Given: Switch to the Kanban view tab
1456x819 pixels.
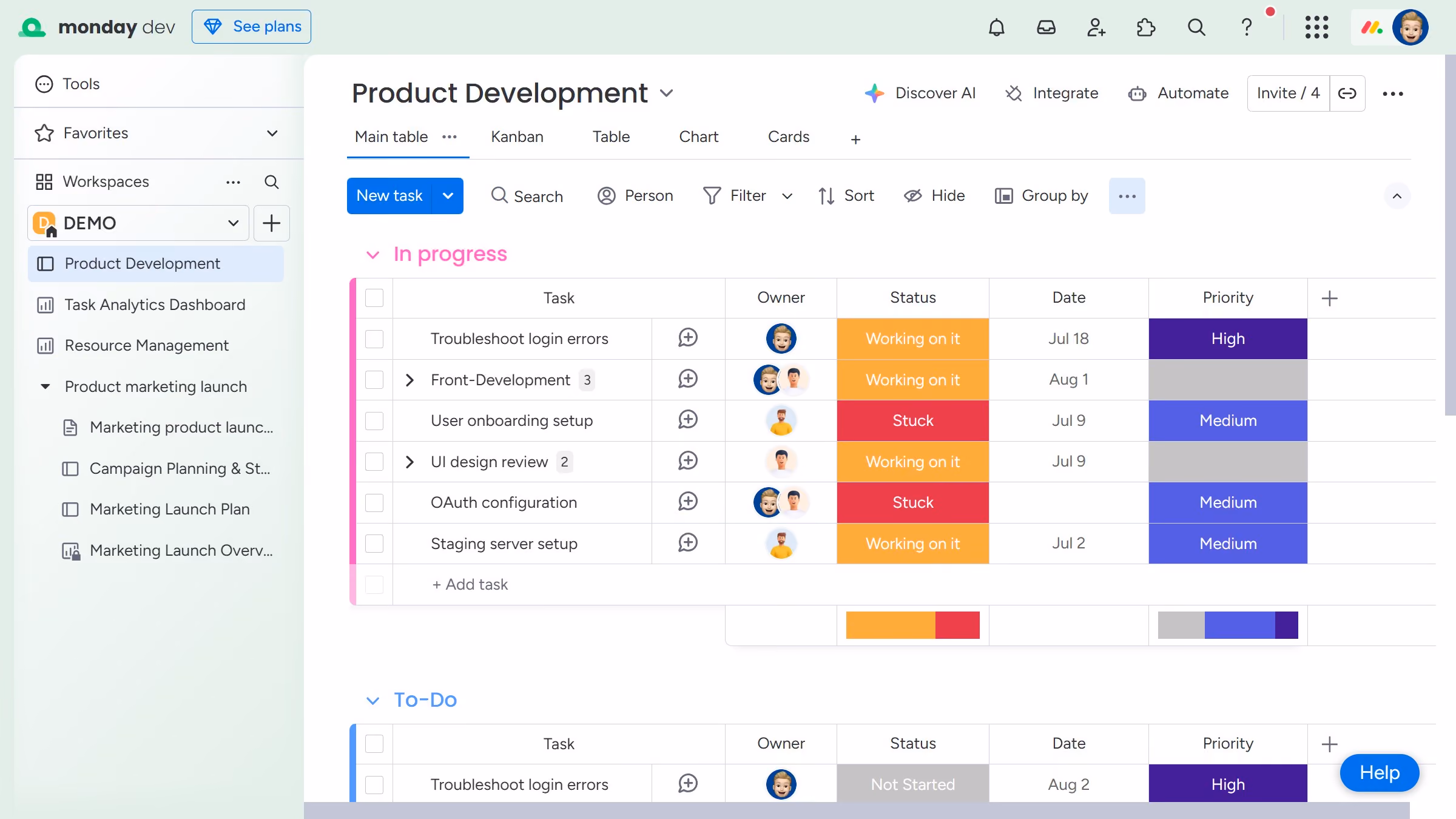Looking at the screenshot, I should pyautogui.click(x=517, y=137).
